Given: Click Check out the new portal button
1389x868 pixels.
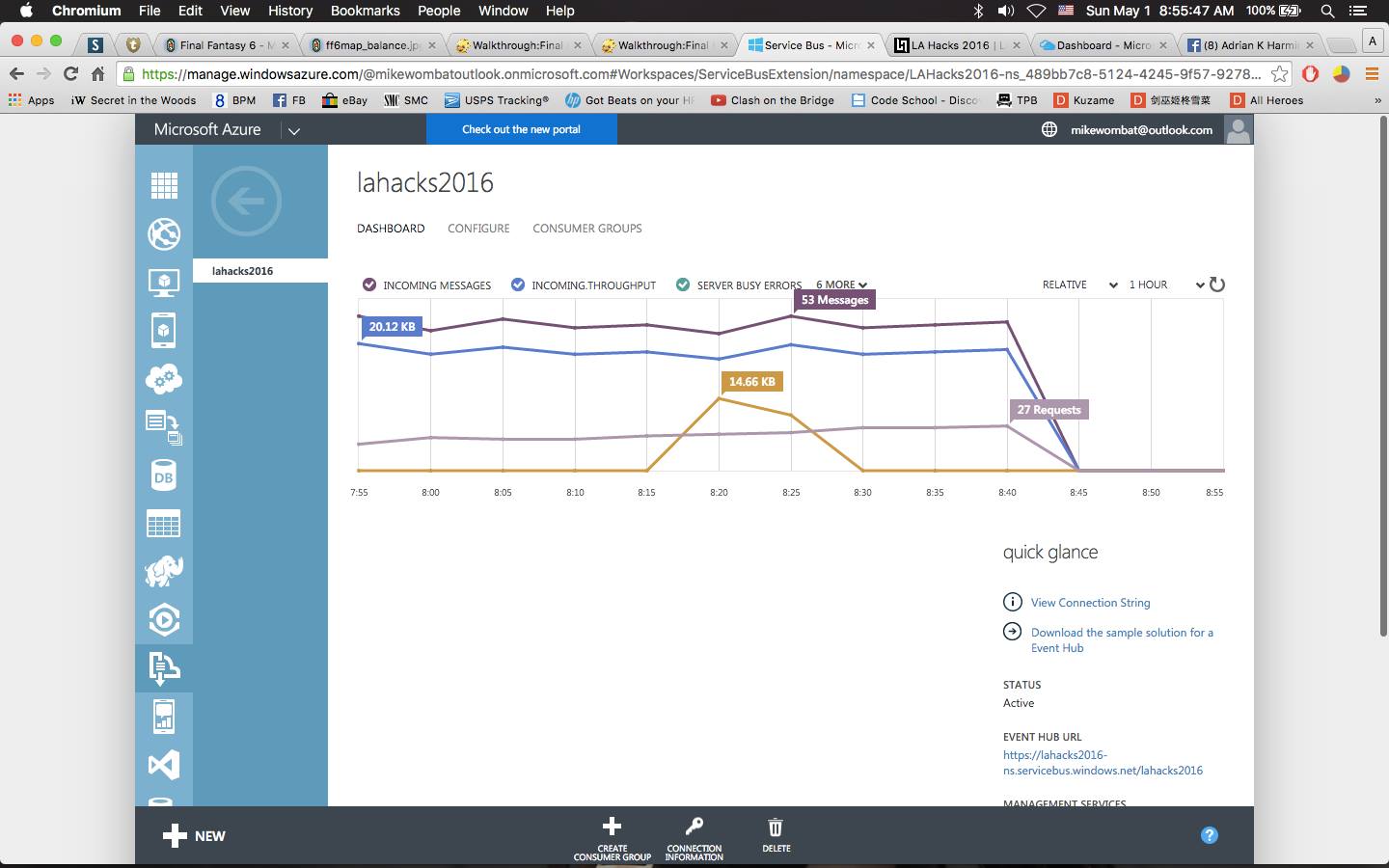Looking at the screenshot, I should point(521,129).
